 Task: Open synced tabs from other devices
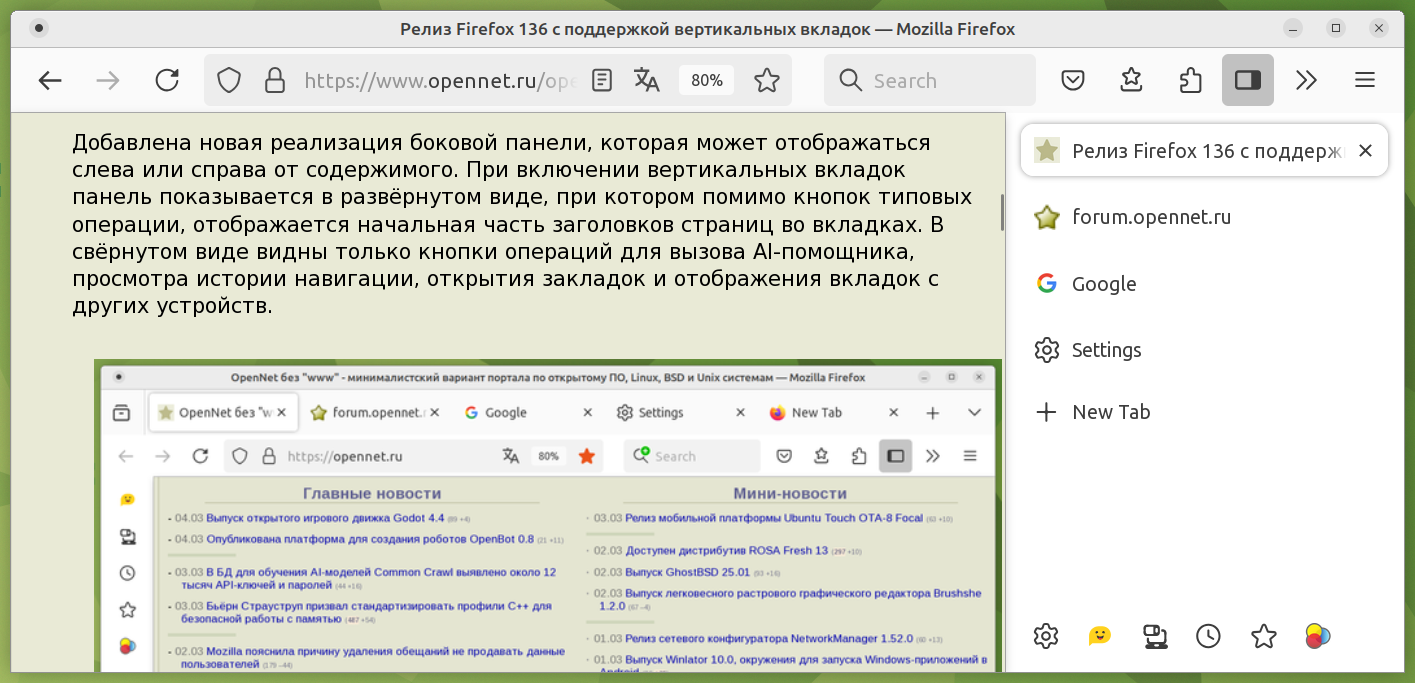(1155, 636)
